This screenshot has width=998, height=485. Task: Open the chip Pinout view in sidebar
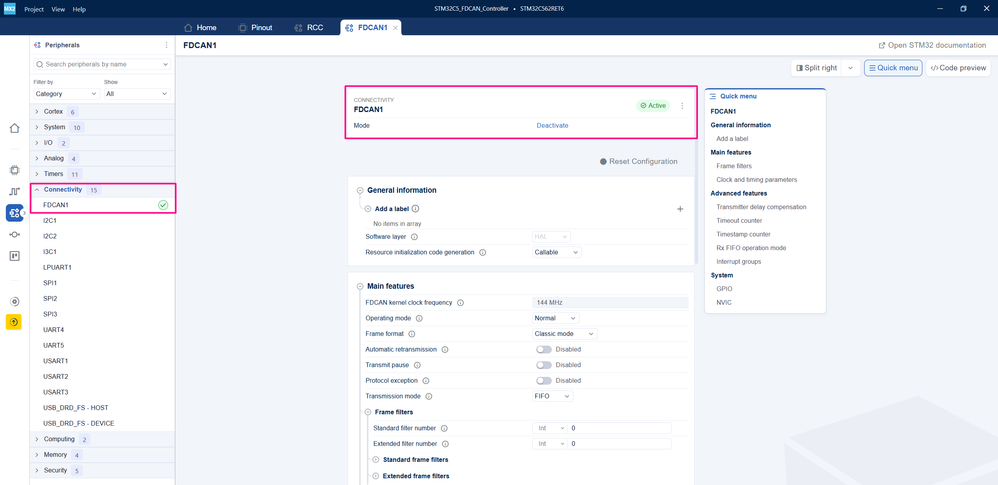14,170
